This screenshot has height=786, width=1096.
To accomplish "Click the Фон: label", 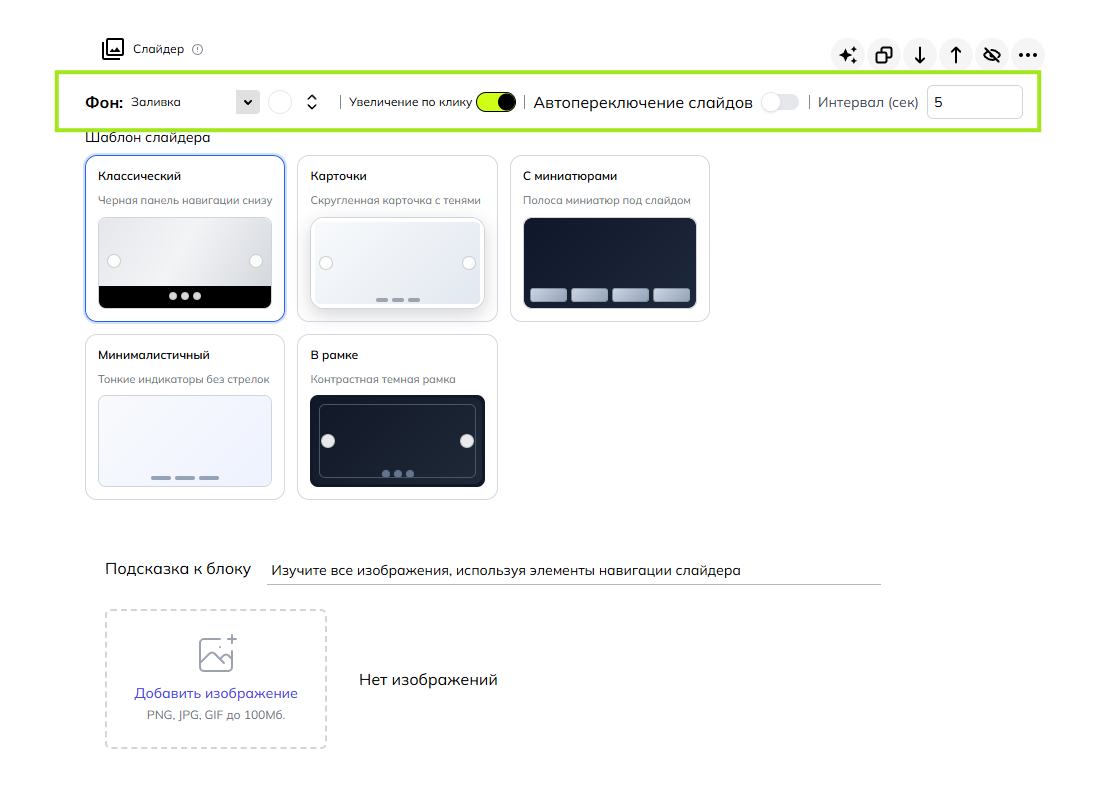I will click(x=104, y=103).
